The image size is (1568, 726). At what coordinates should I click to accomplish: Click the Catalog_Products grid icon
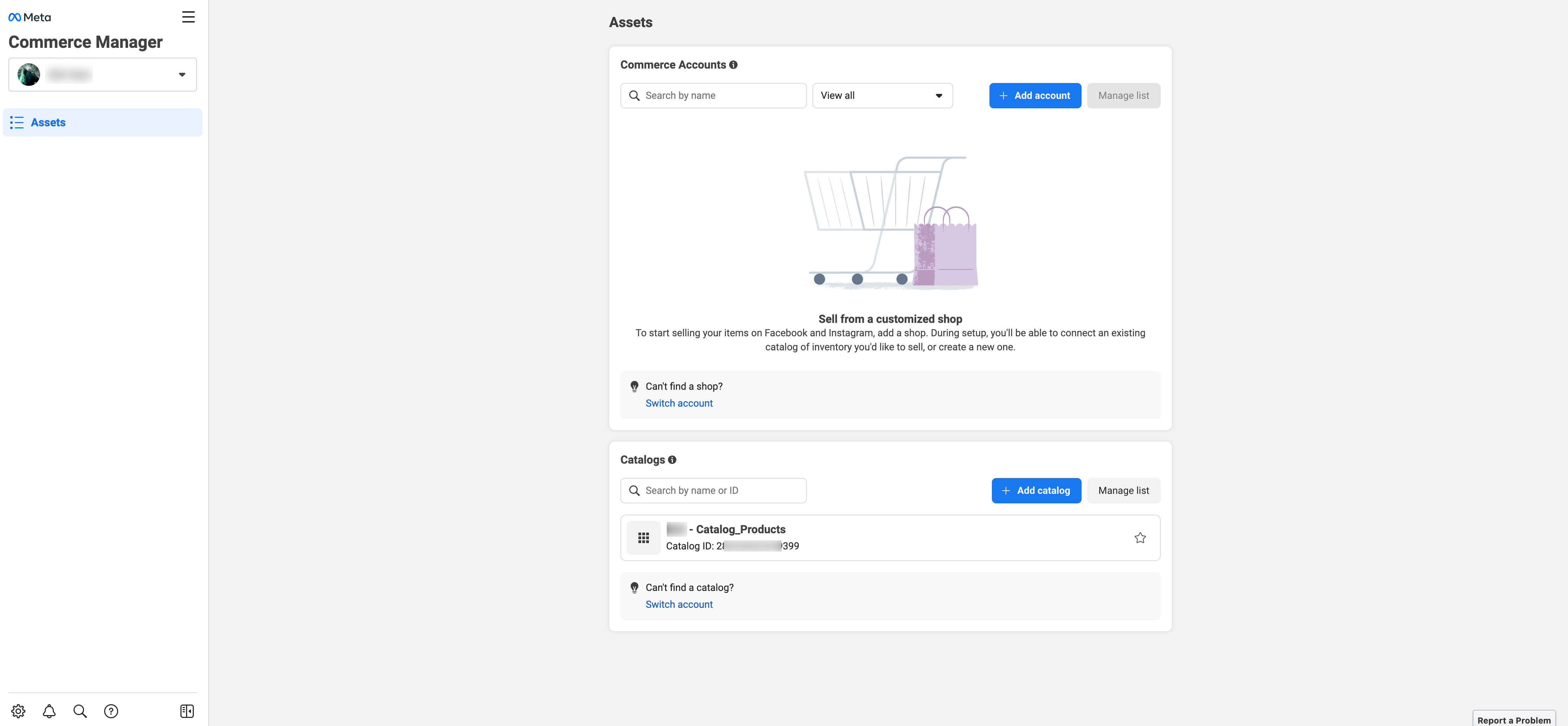[643, 537]
